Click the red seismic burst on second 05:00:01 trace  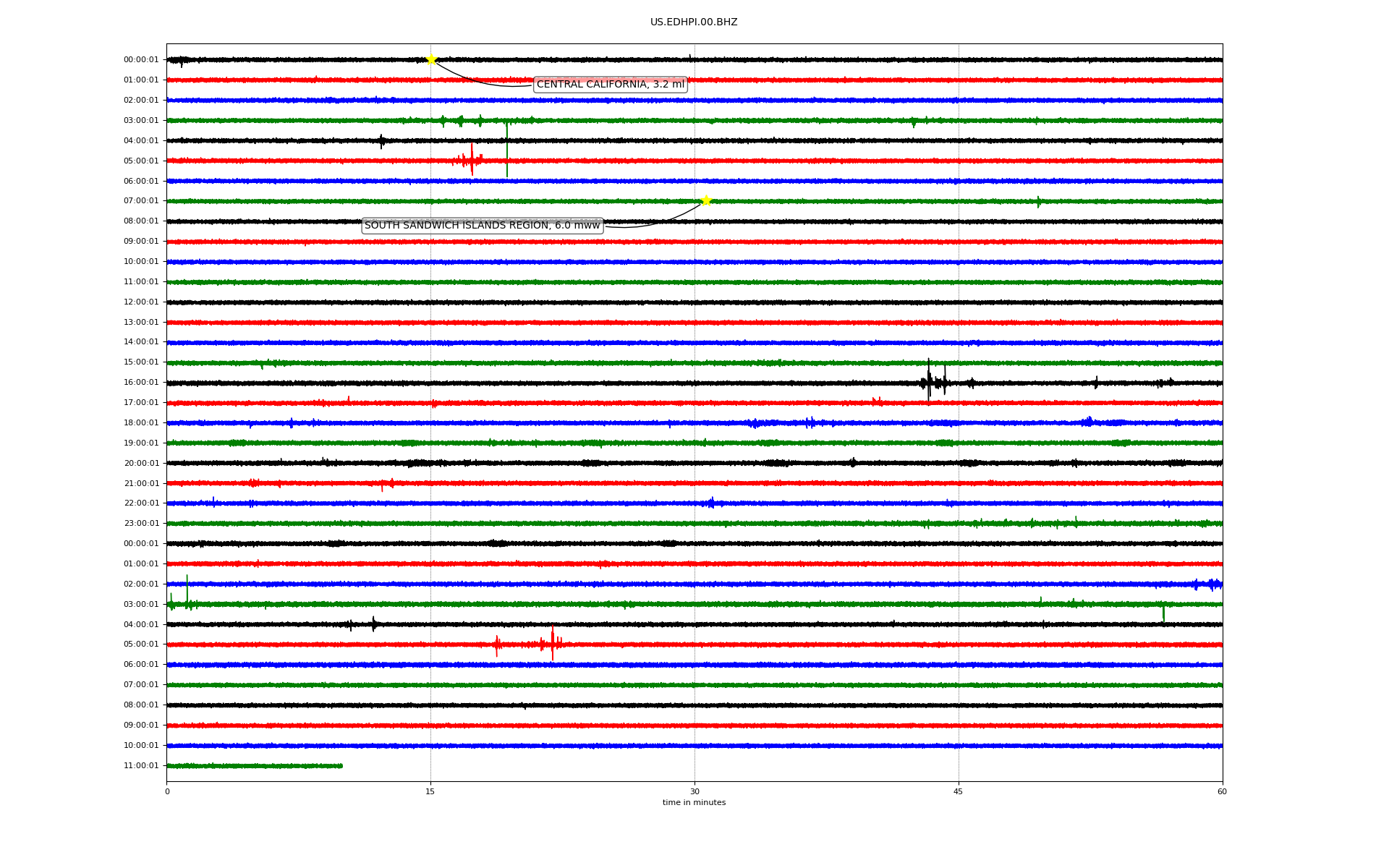coord(552,643)
